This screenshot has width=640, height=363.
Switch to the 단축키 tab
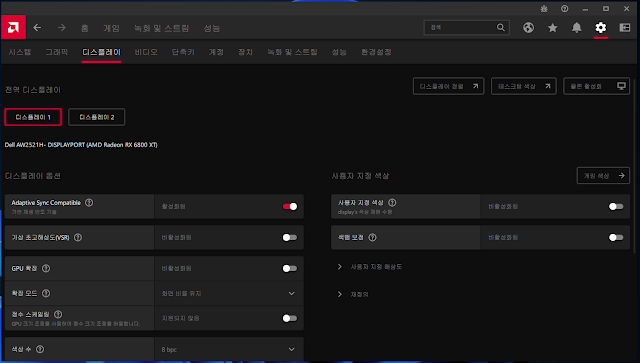[x=183, y=52]
